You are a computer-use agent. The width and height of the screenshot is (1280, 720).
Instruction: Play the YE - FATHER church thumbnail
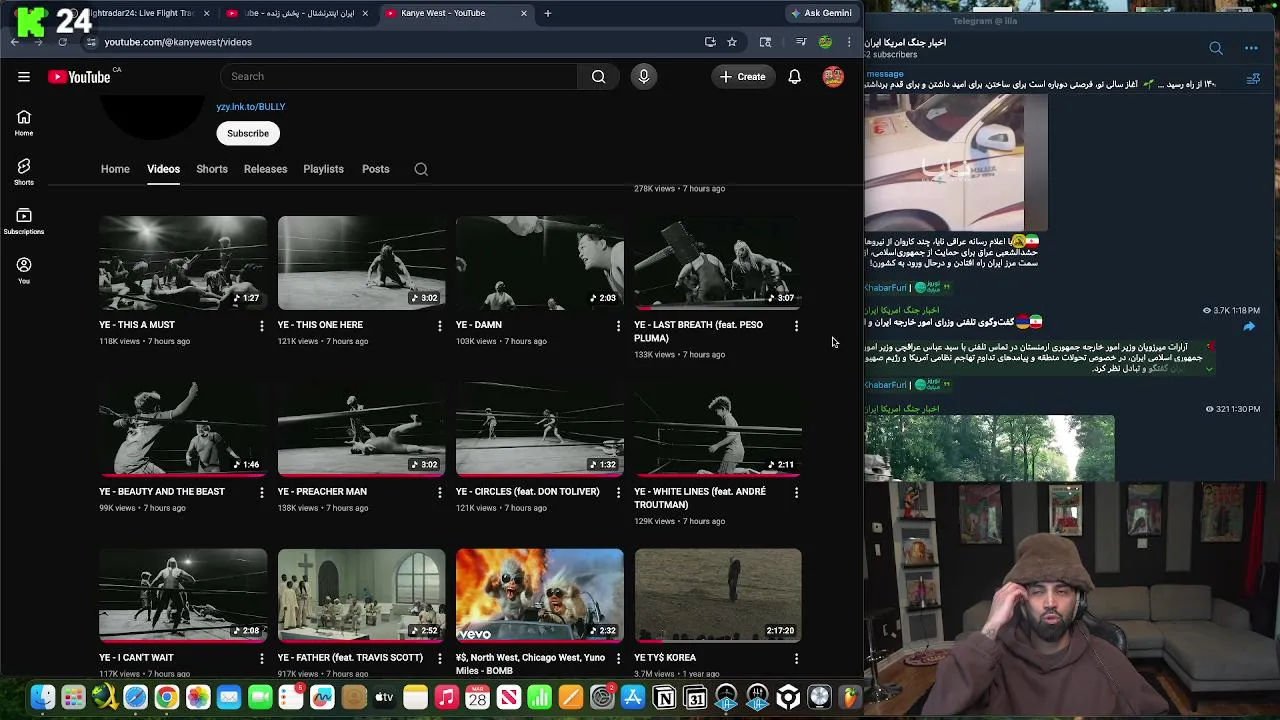(362, 595)
